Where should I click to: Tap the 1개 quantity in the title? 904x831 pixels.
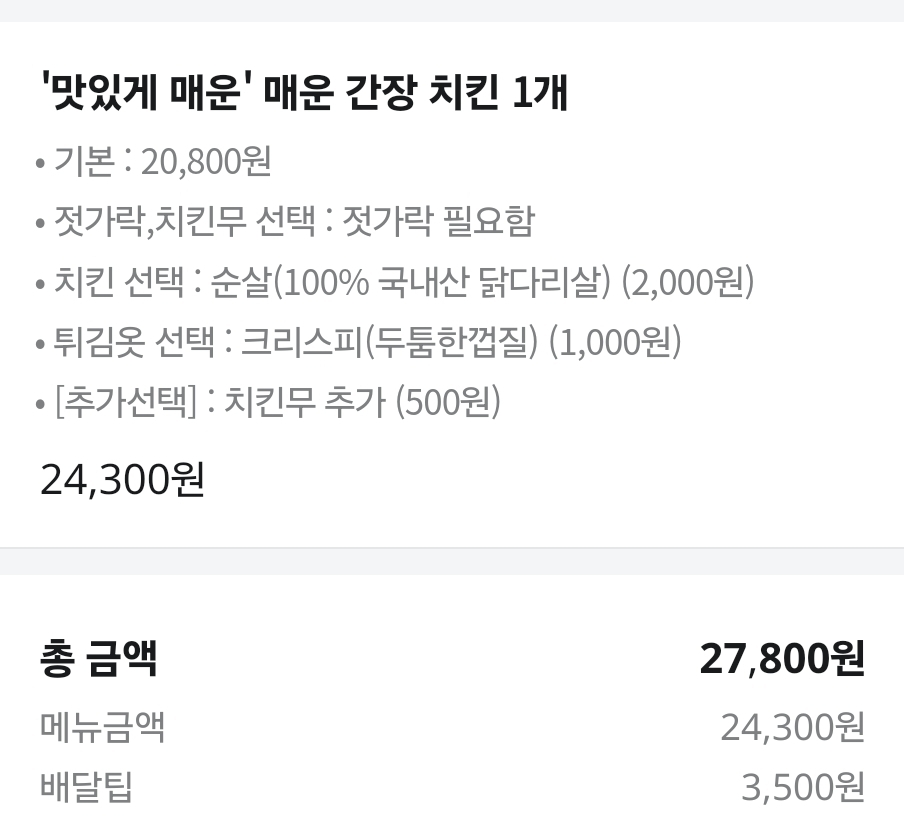[x=540, y=93]
